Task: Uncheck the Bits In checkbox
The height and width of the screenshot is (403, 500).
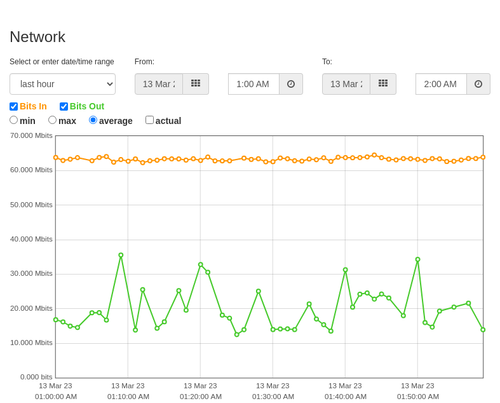Action: [14, 106]
